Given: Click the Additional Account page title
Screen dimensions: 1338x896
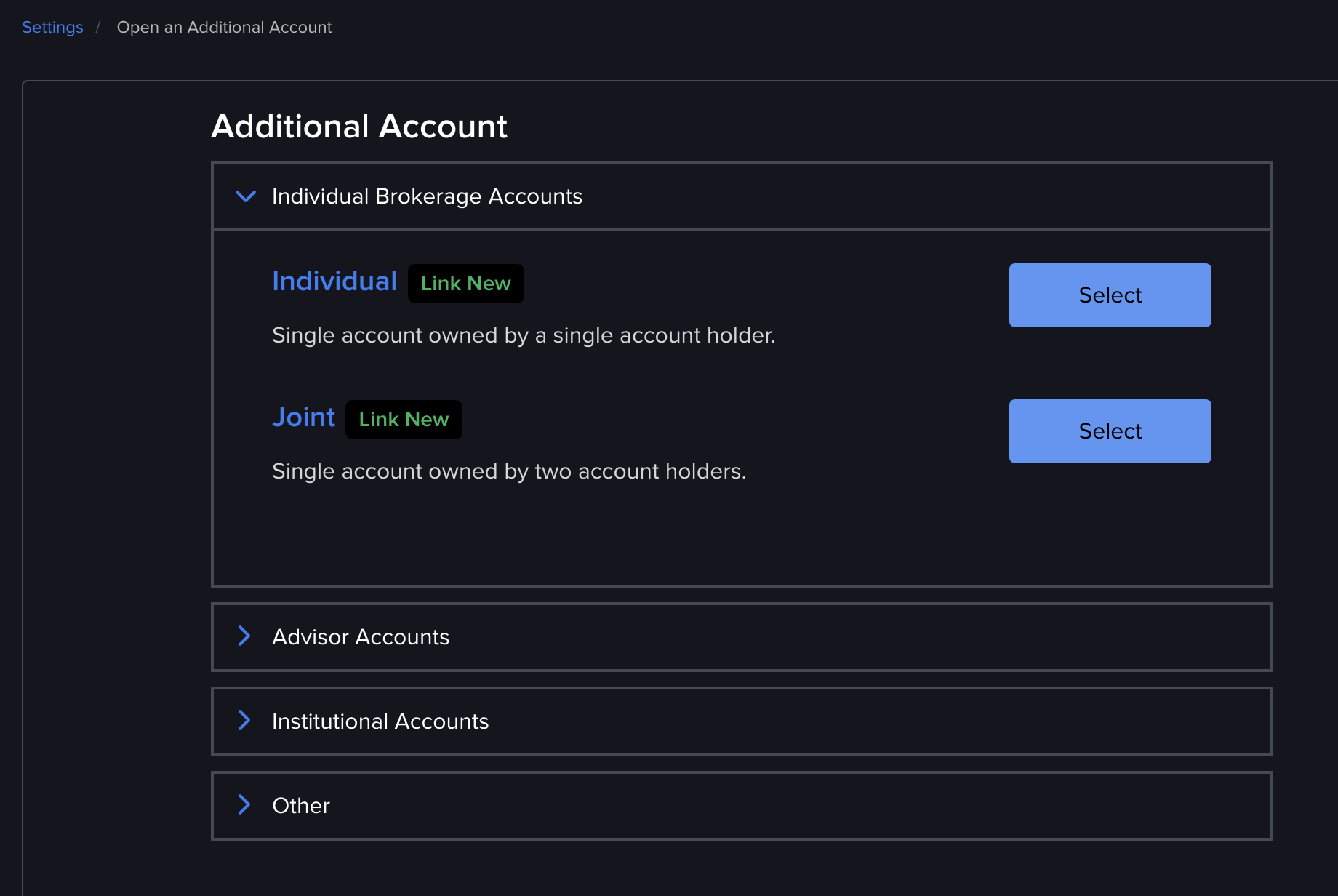Looking at the screenshot, I should pos(359,126).
